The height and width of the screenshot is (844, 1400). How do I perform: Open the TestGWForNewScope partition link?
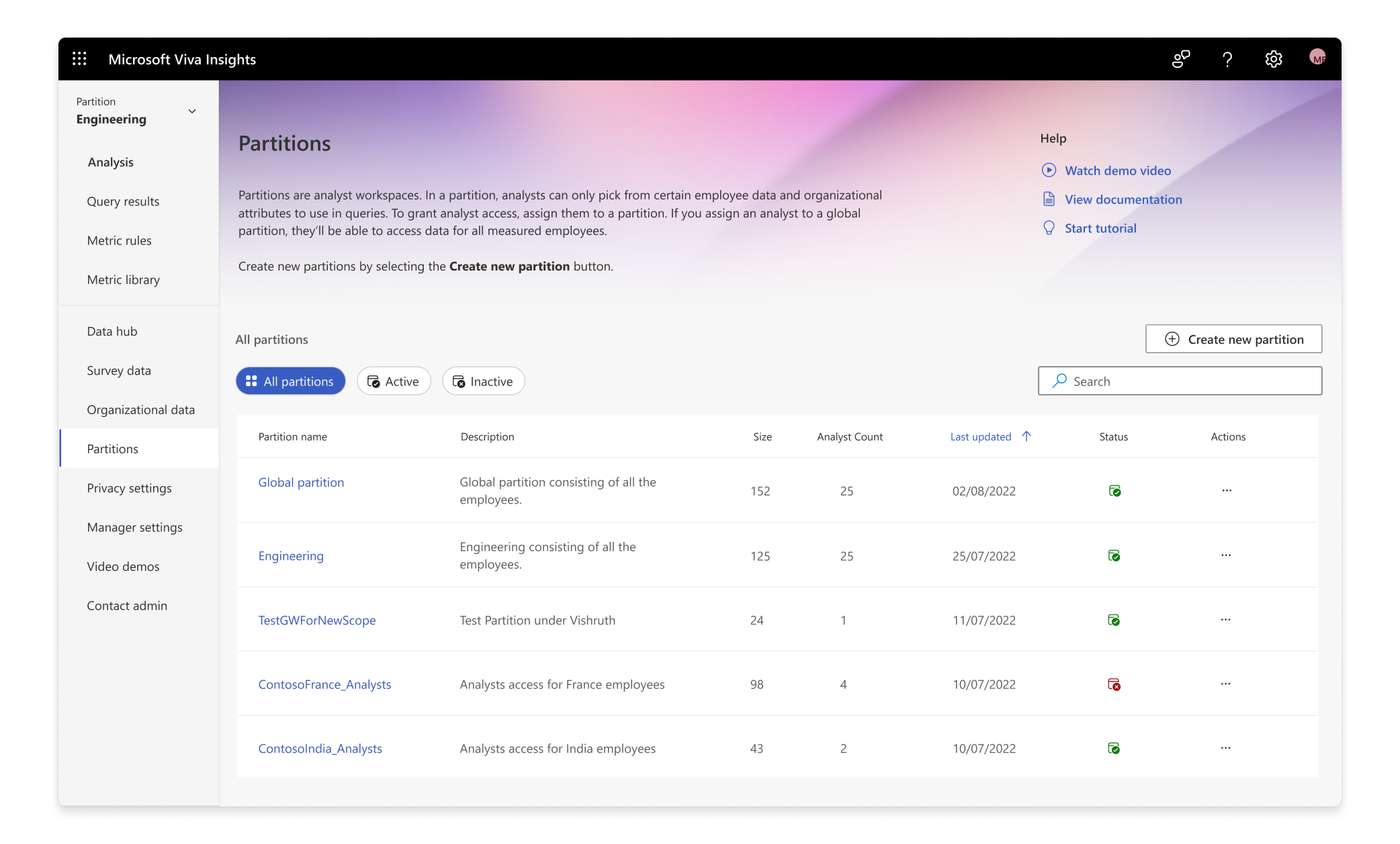point(317,620)
